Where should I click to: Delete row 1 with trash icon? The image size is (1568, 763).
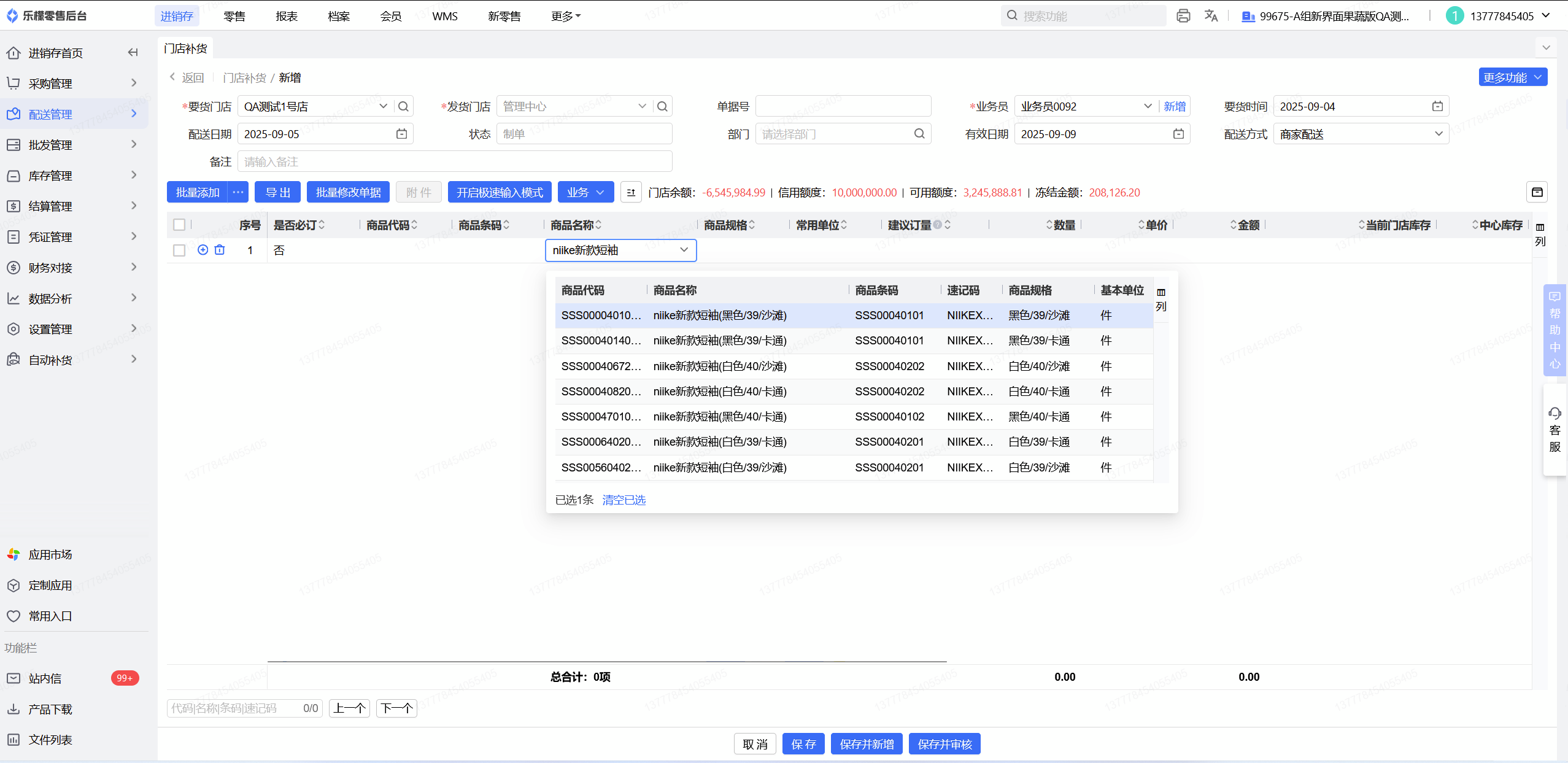click(x=220, y=250)
